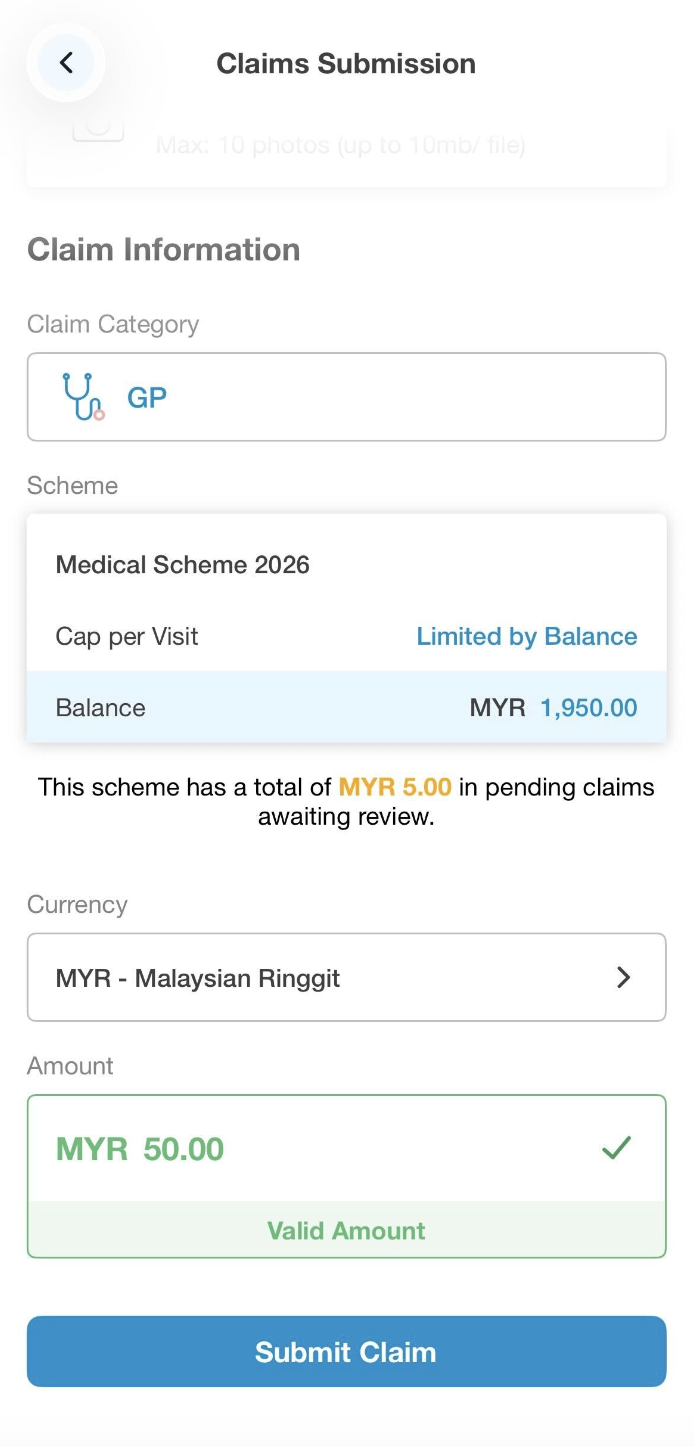The image size is (694, 1446).
Task: Tap the Claims Submission page title
Action: click(x=346, y=63)
